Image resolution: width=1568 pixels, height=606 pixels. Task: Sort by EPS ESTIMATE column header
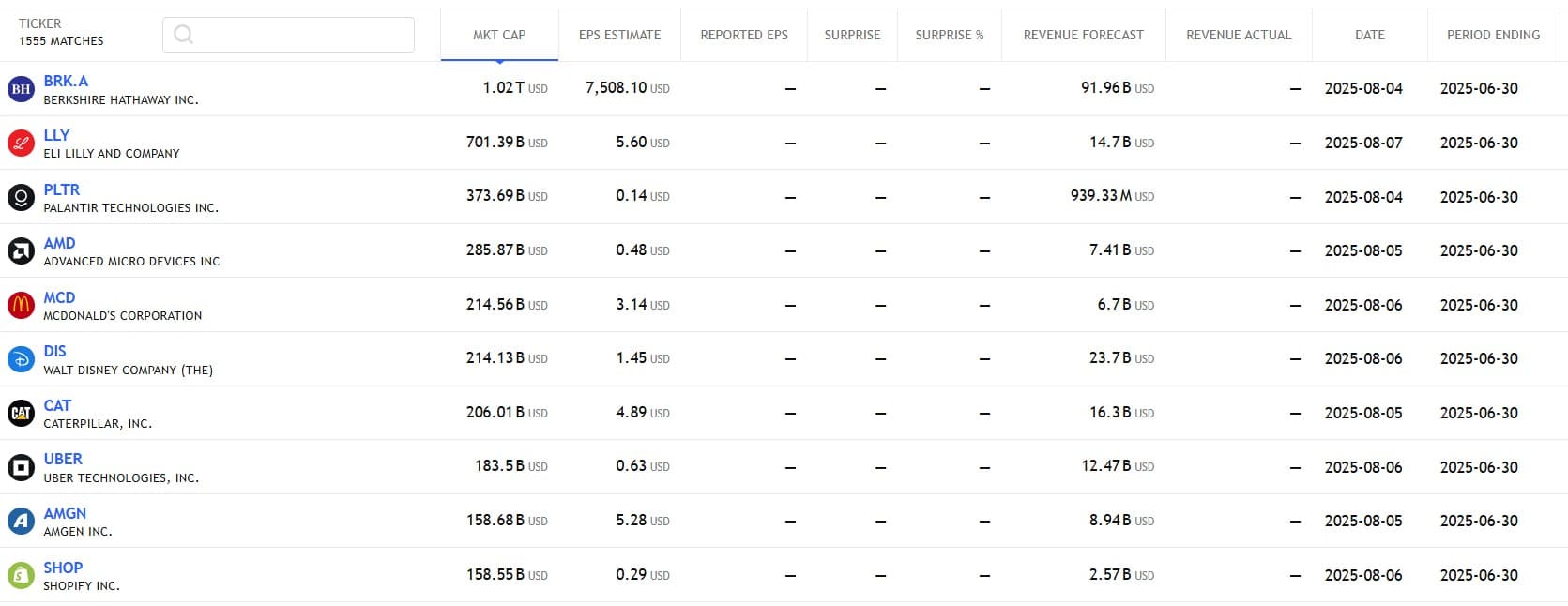point(619,35)
